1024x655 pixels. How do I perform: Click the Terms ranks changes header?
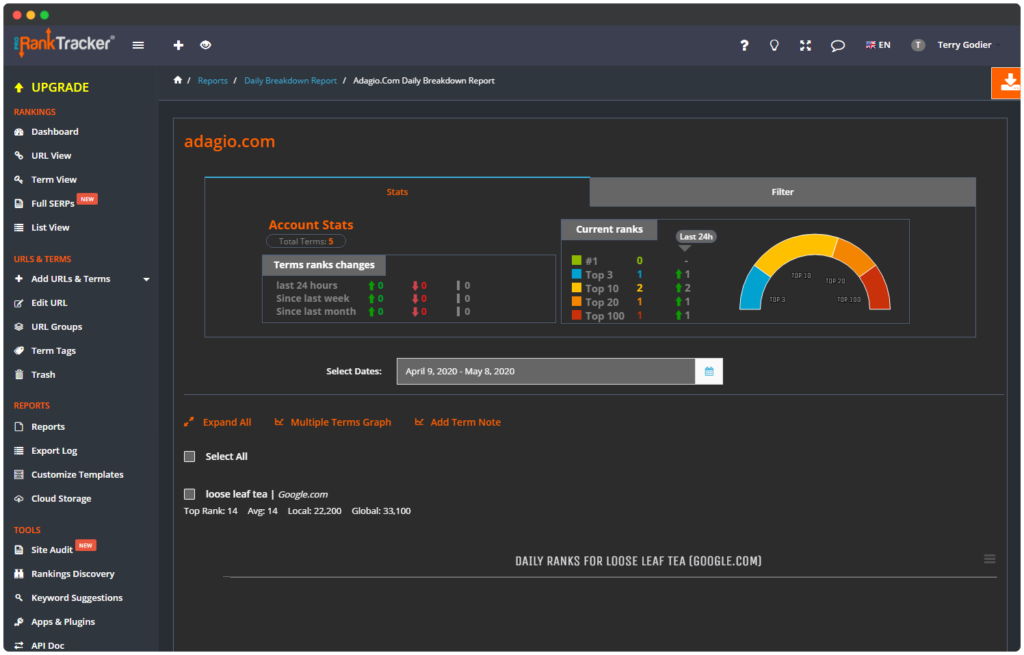tap(324, 265)
